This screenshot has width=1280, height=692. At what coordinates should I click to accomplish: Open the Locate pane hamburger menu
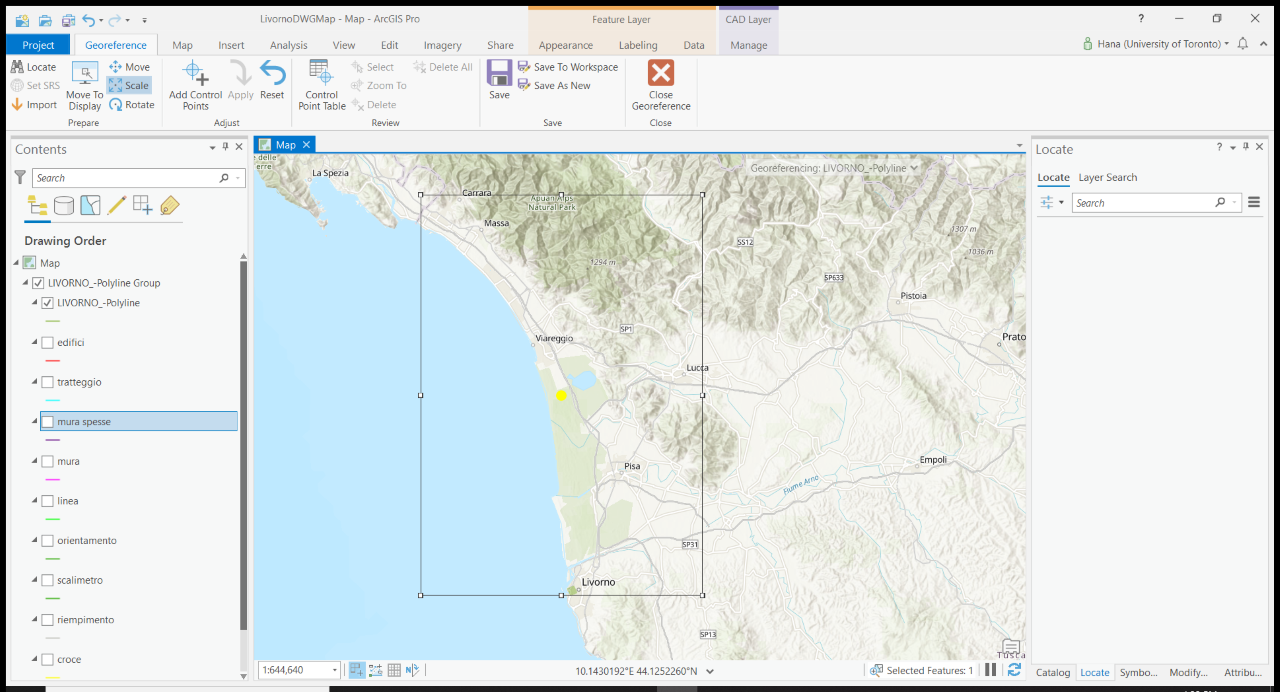coord(1254,202)
